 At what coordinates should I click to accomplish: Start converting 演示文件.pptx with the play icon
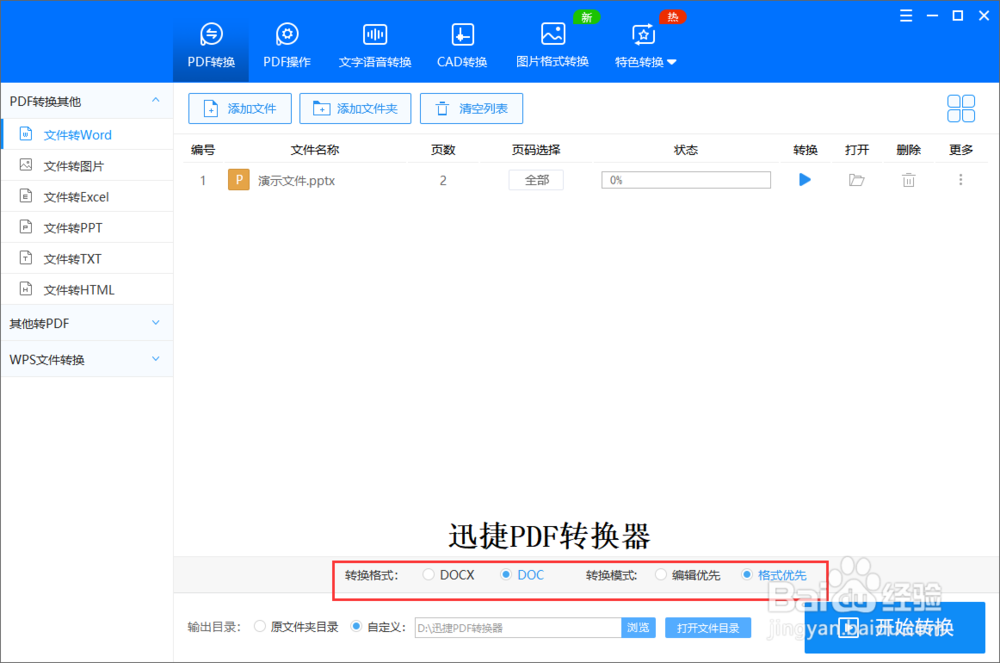click(x=805, y=180)
